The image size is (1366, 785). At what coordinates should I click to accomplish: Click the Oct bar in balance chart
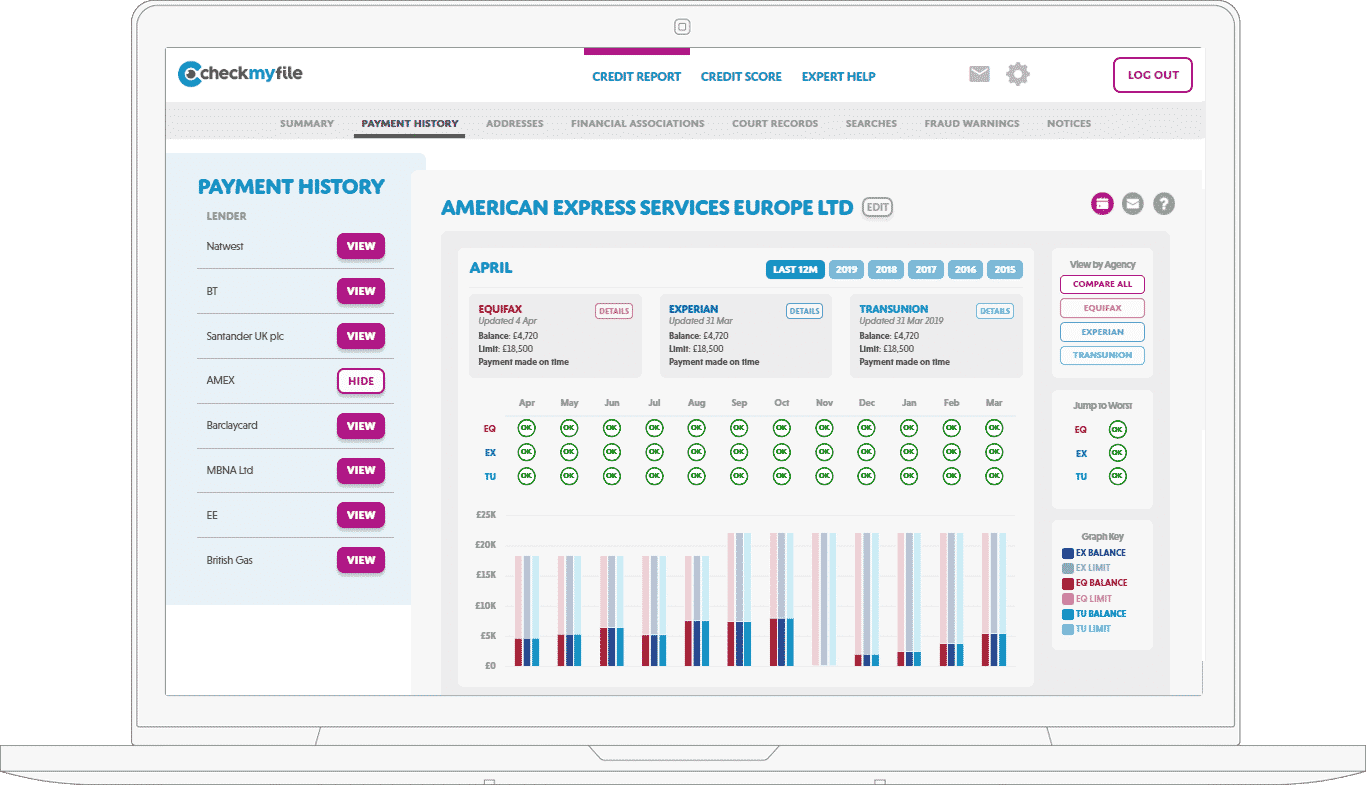782,599
